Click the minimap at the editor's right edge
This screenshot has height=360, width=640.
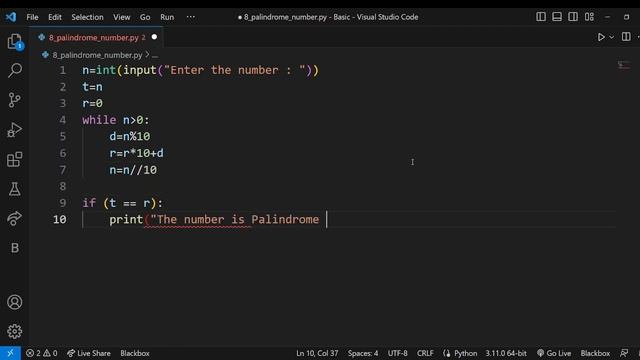[623, 65]
